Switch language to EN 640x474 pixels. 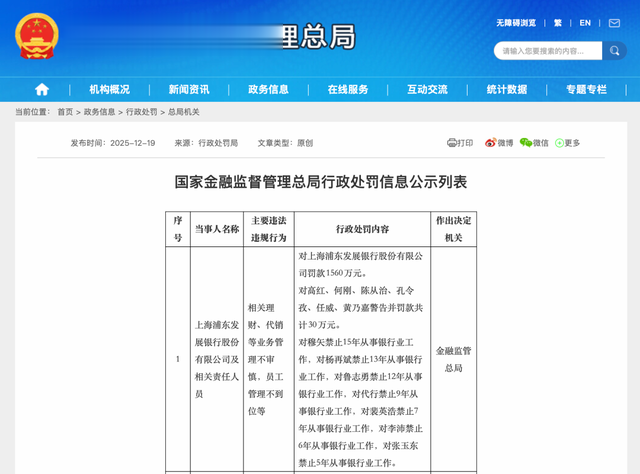click(585, 23)
